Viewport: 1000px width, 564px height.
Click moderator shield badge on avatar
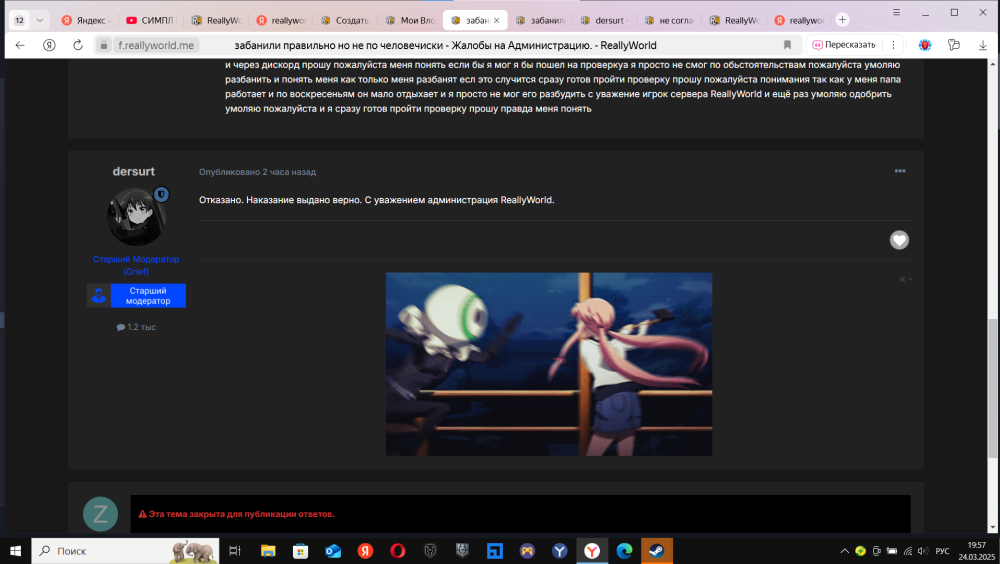click(161, 194)
